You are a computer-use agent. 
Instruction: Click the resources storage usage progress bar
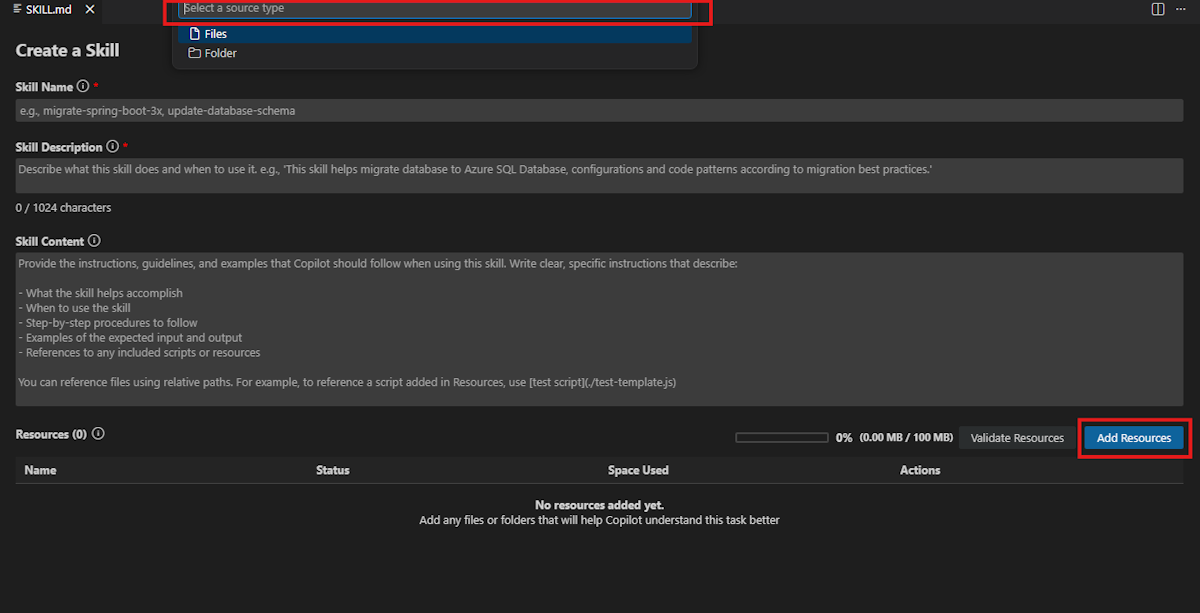tap(781, 438)
